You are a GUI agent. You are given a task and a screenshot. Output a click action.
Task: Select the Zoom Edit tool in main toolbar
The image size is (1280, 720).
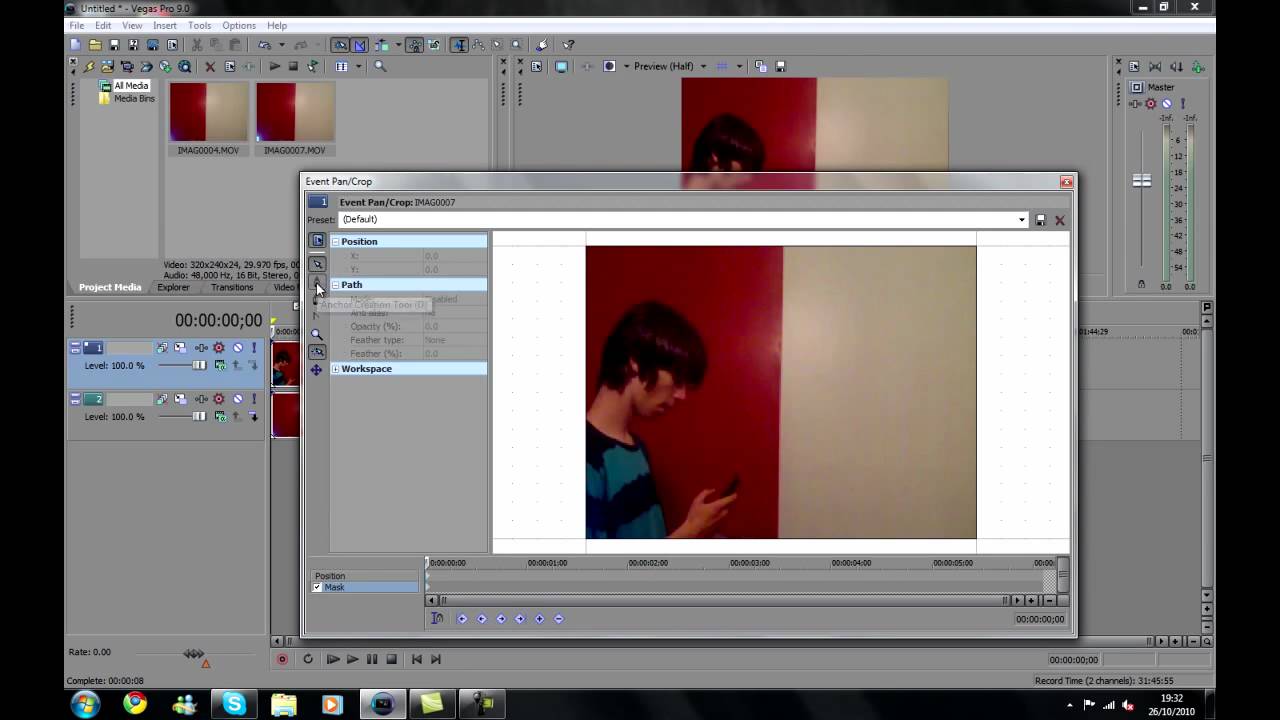[x=517, y=45]
